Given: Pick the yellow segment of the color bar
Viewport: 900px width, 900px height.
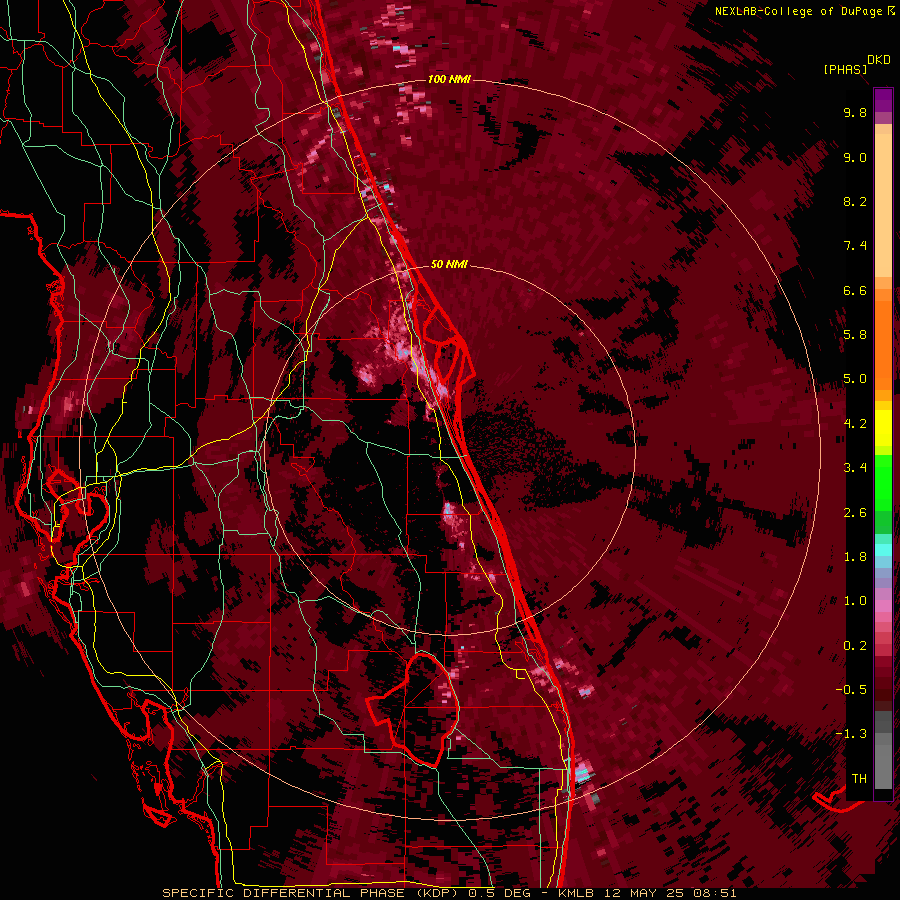Looking at the screenshot, I should tap(883, 428).
